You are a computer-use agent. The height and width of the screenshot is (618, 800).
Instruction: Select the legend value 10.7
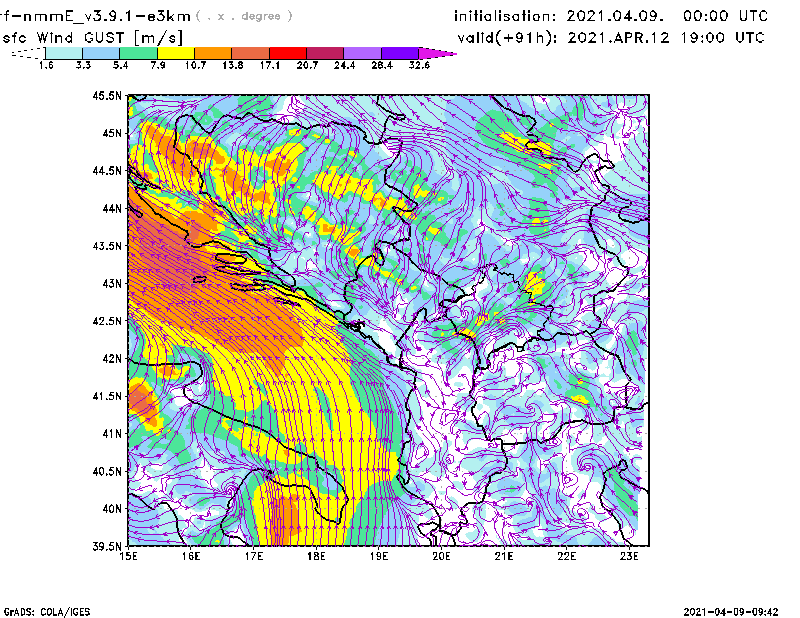pyautogui.click(x=195, y=65)
